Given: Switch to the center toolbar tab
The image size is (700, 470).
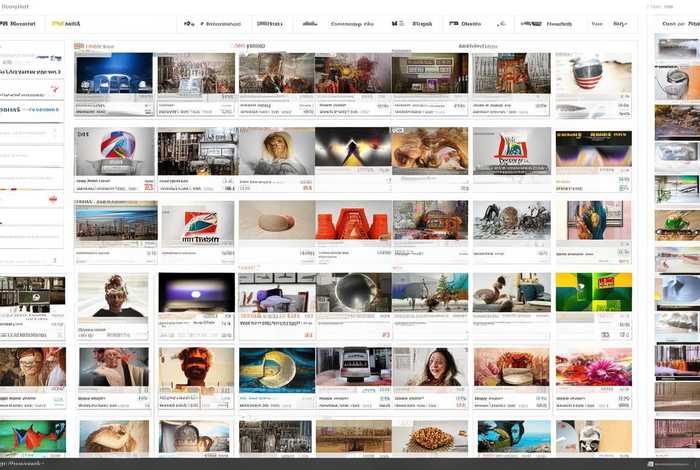Looking at the screenshot, I should [352, 24].
